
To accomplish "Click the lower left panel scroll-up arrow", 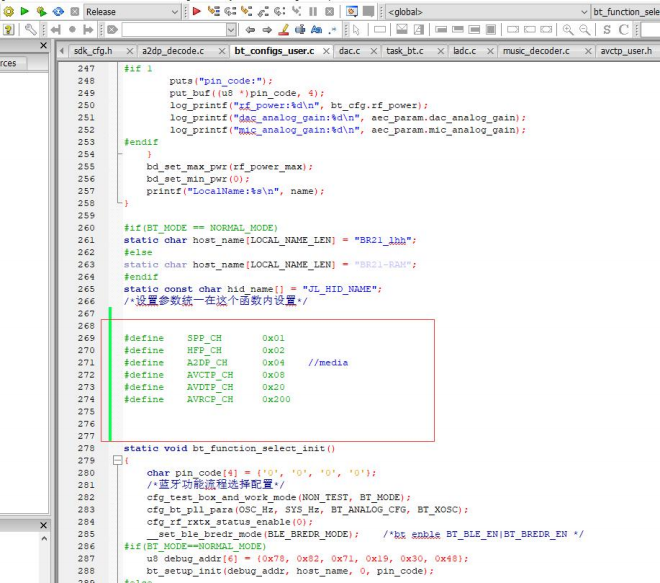I will click(44, 538).
